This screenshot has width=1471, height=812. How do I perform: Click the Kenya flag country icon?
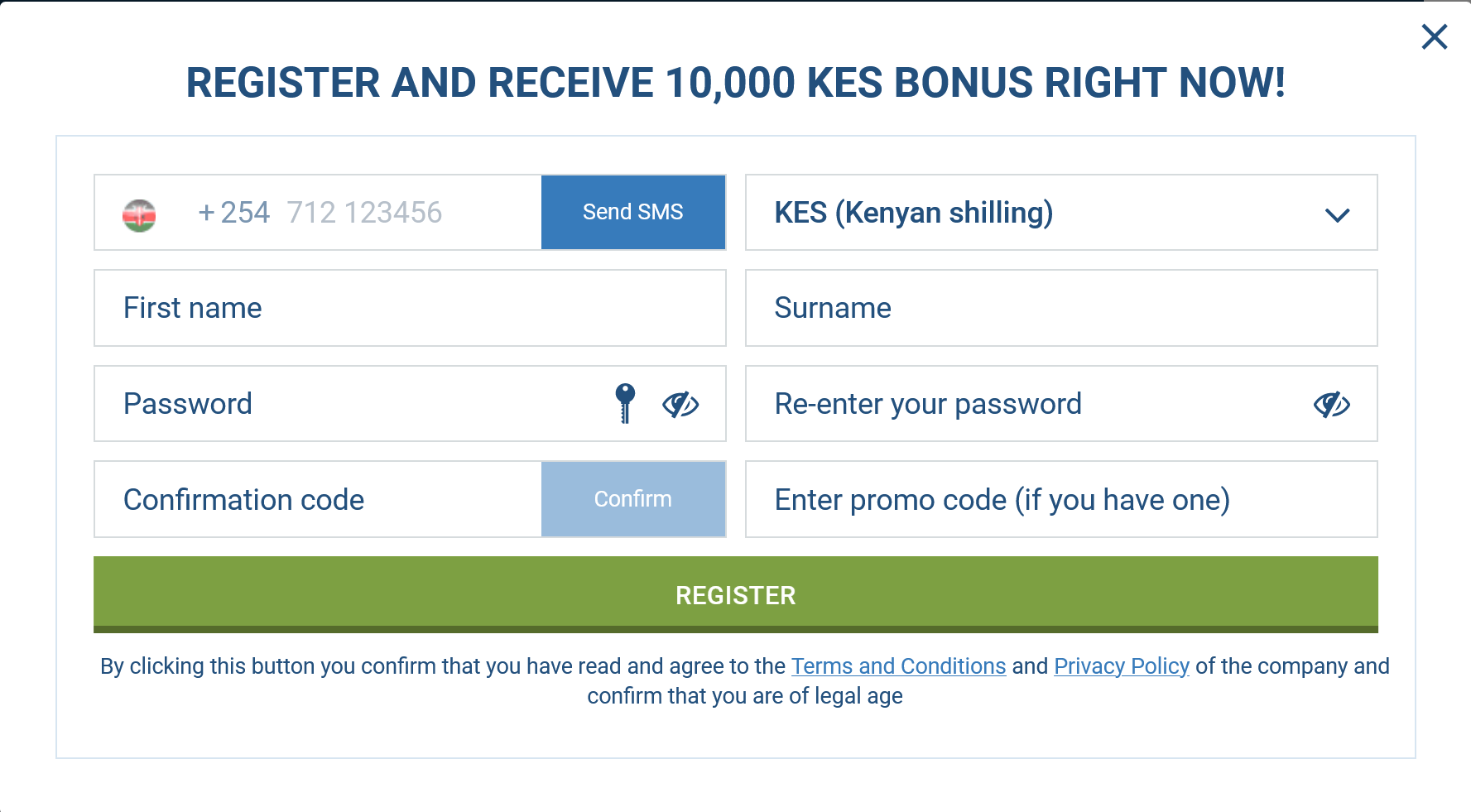(139, 215)
